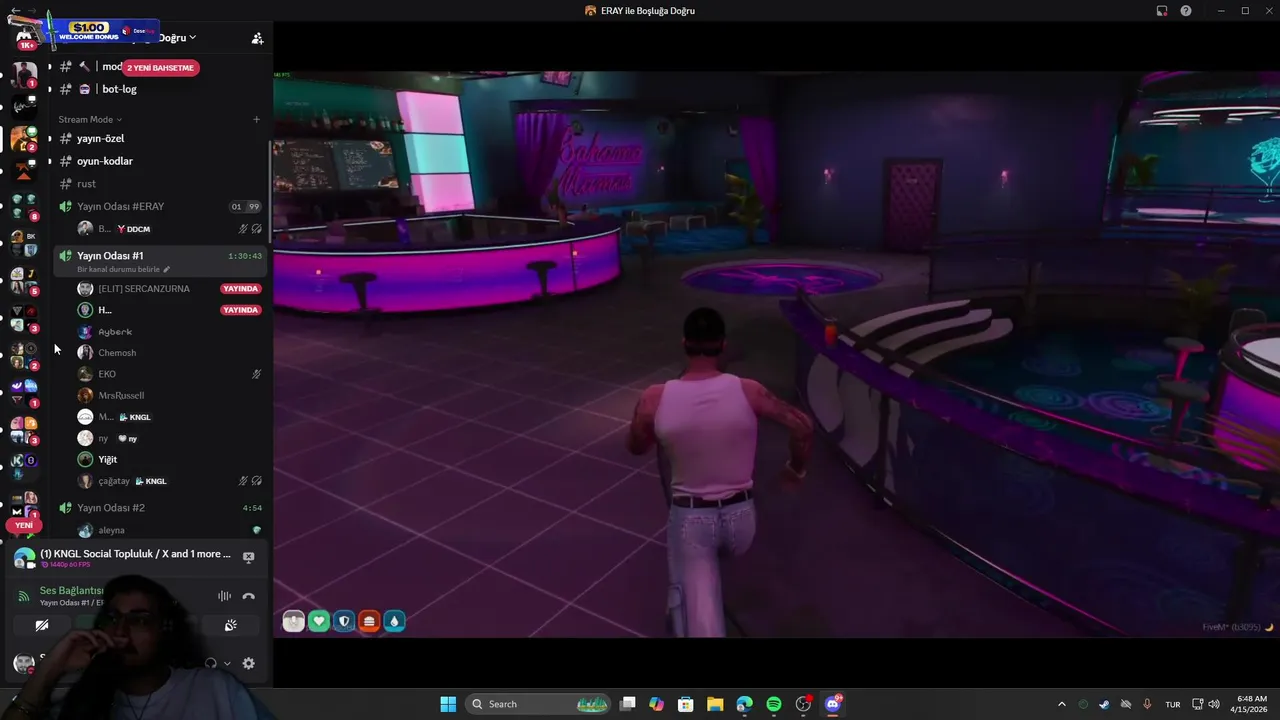Open the volume control in system tray
The width and height of the screenshot is (1280, 720).
1213,704
